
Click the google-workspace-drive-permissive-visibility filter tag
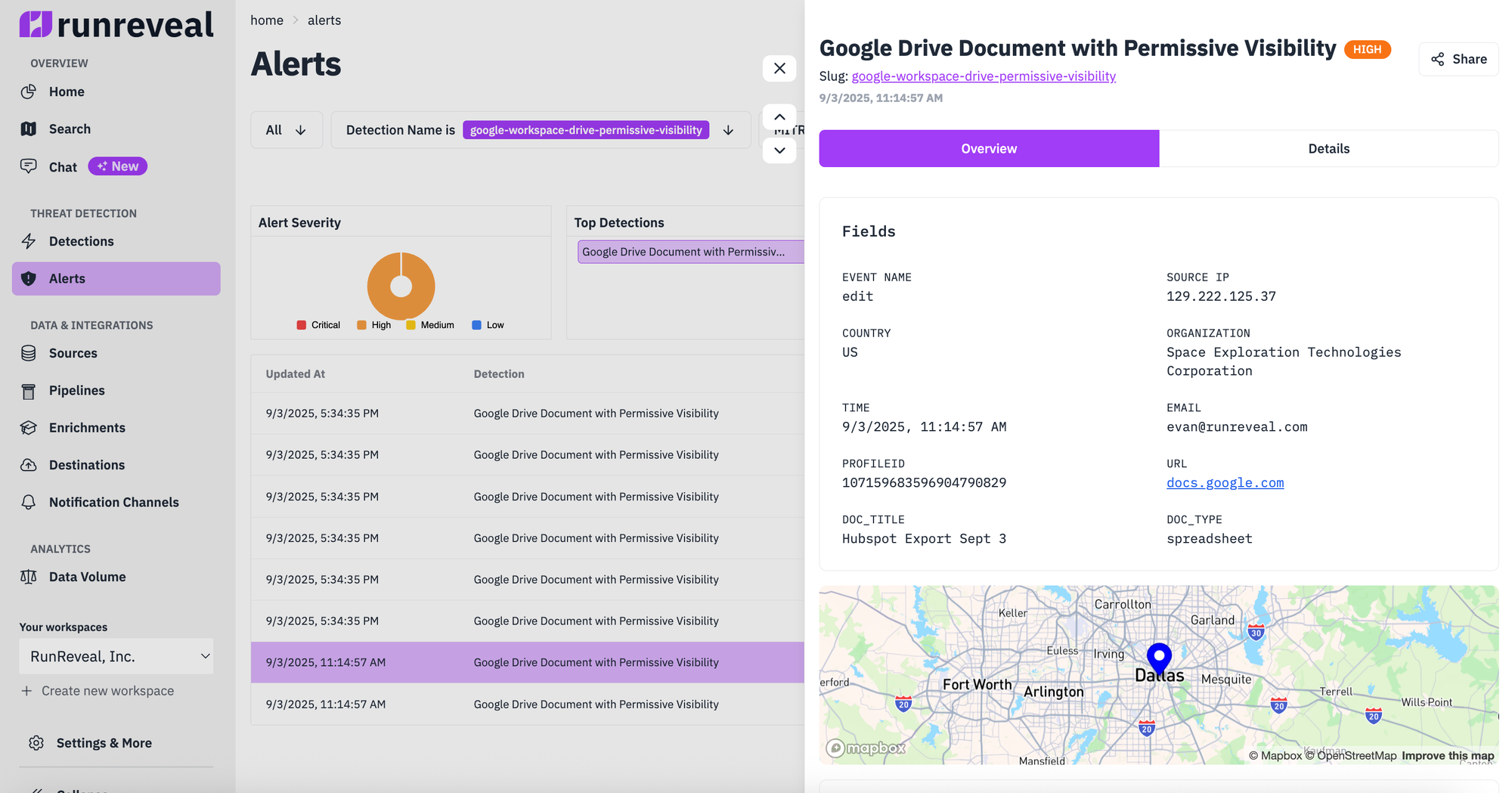coord(586,130)
